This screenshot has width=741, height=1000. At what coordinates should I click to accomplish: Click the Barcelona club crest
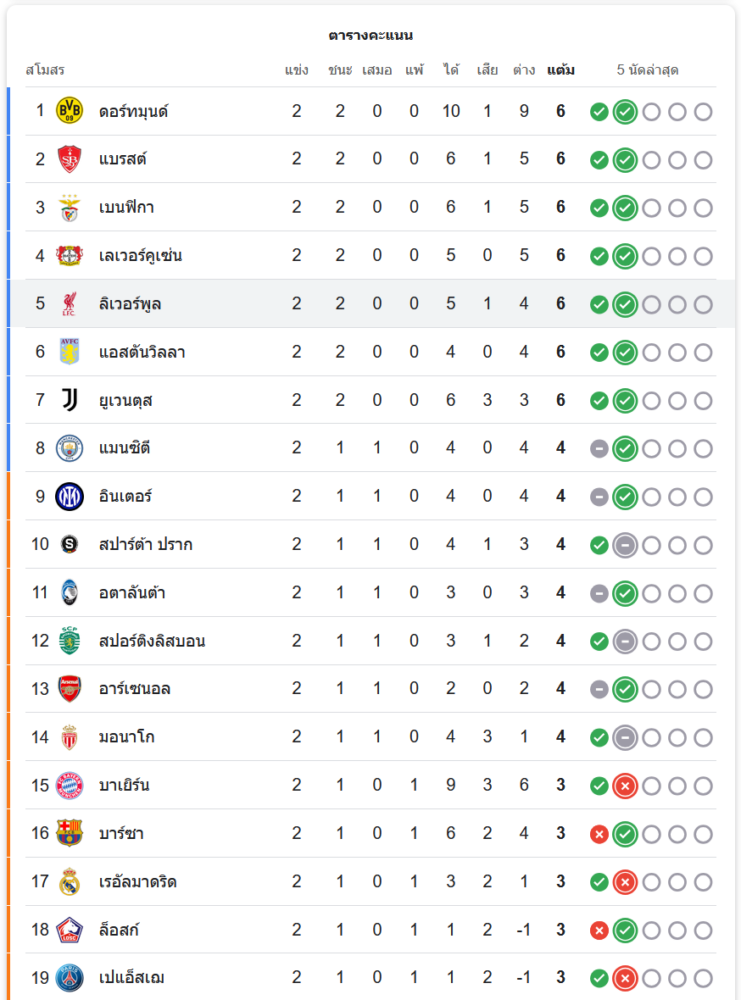(x=69, y=833)
